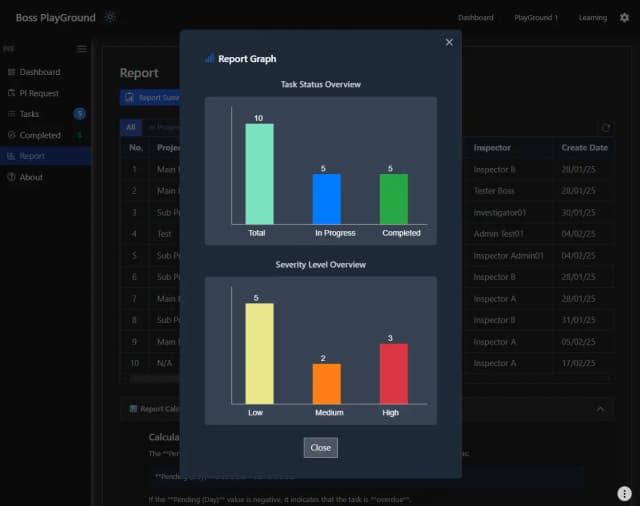
Task: Open the PlayGround 1 header link
Action: 536,18
